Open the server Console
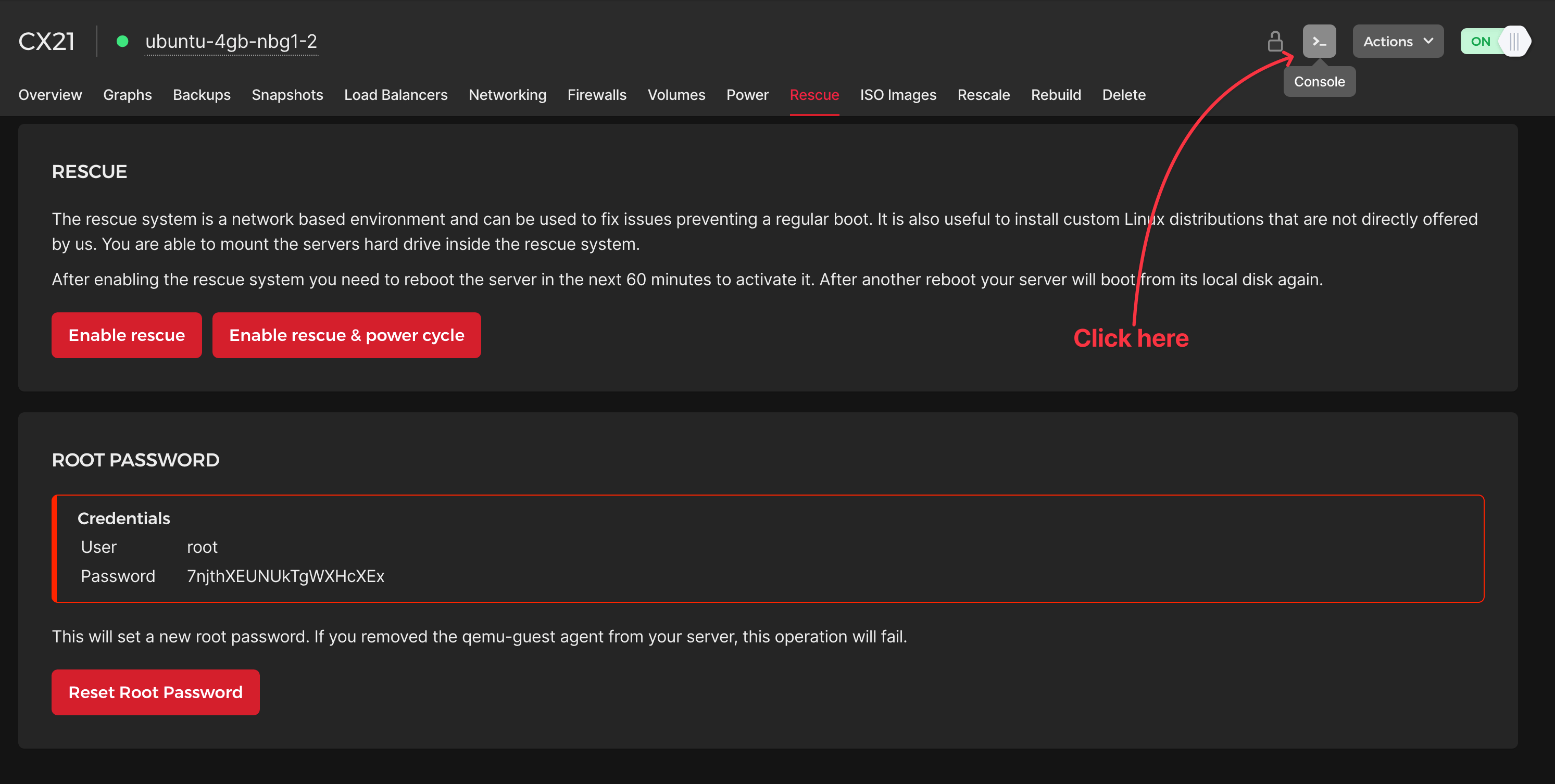 [x=1320, y=41]
